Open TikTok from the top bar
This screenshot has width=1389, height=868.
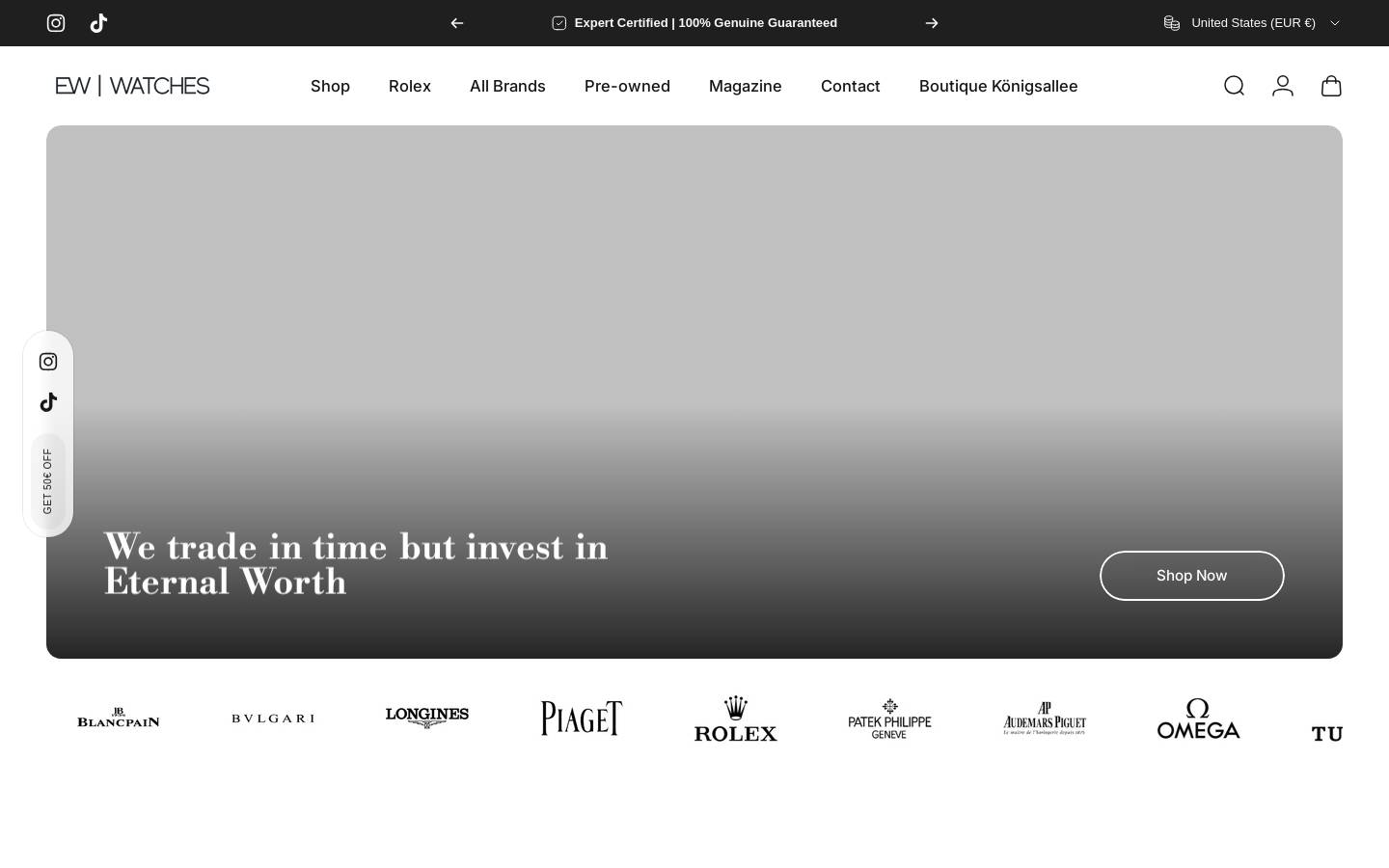pyautogui.click(x=98, y=23)
